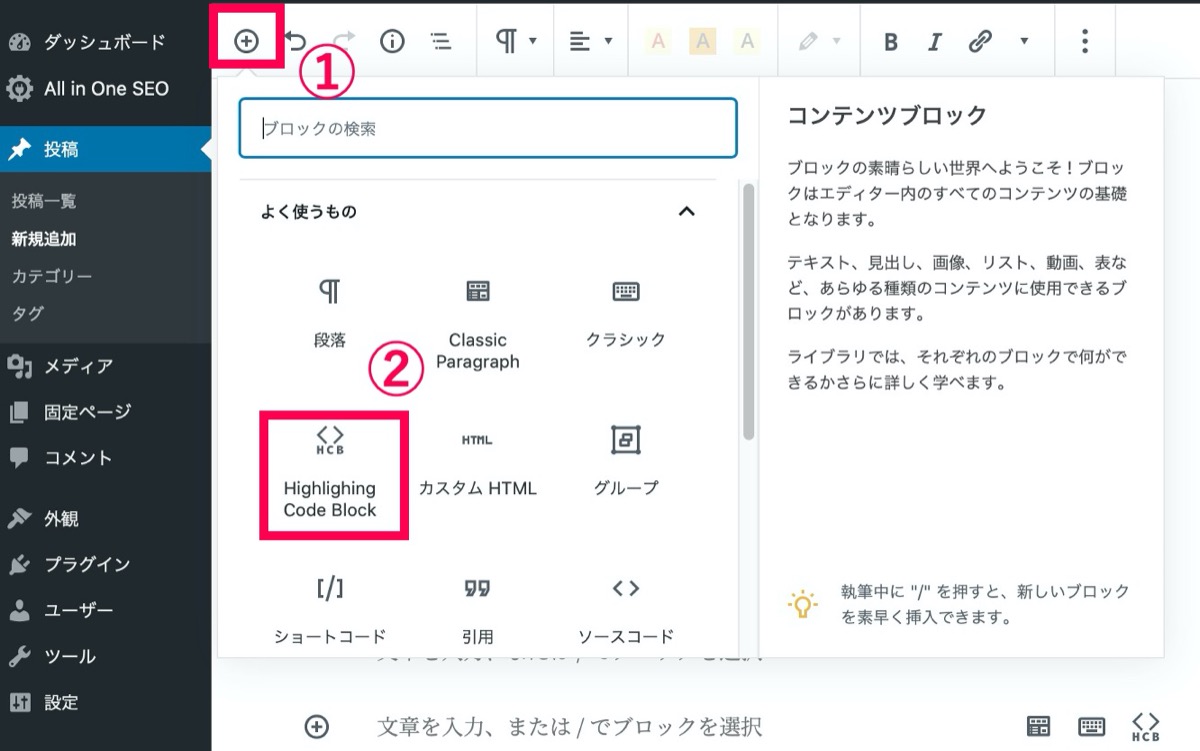Insert the 引用 quote block
1200x751 pixels.
point(478,610)
